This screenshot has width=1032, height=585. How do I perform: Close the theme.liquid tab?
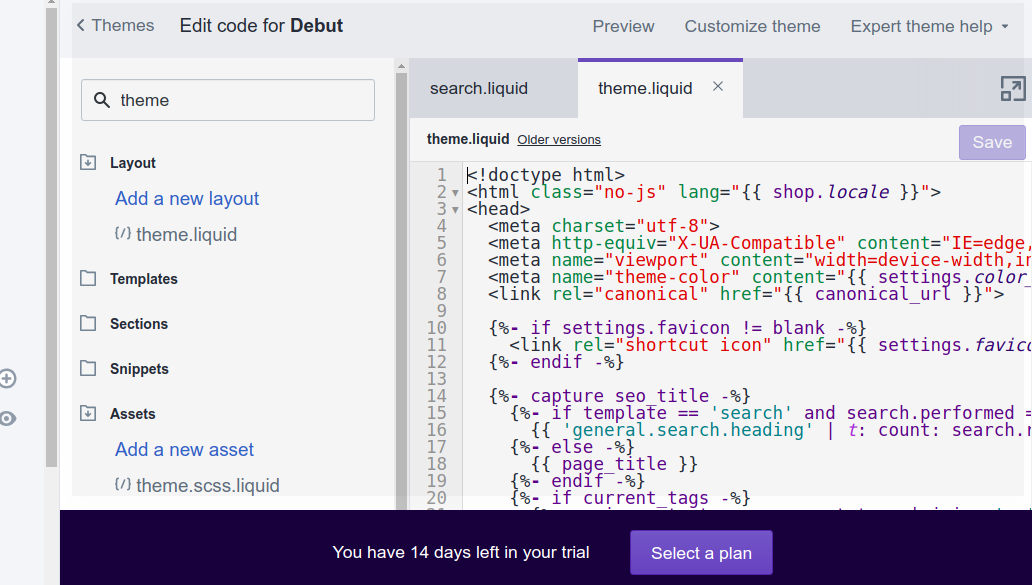click(718, 87)
